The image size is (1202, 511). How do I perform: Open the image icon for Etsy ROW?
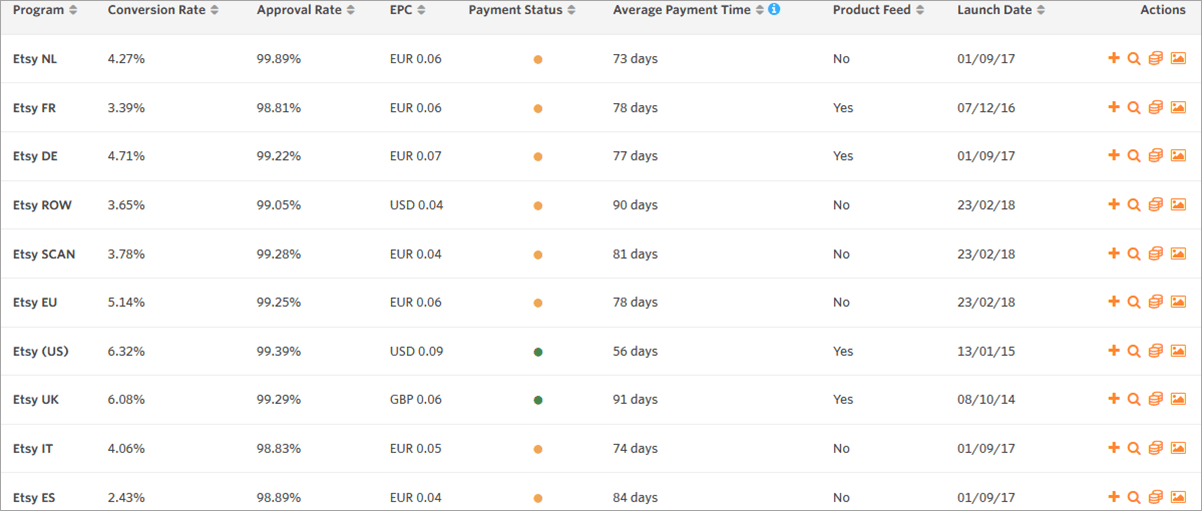pyautogui.click(x=1178, y=205)
